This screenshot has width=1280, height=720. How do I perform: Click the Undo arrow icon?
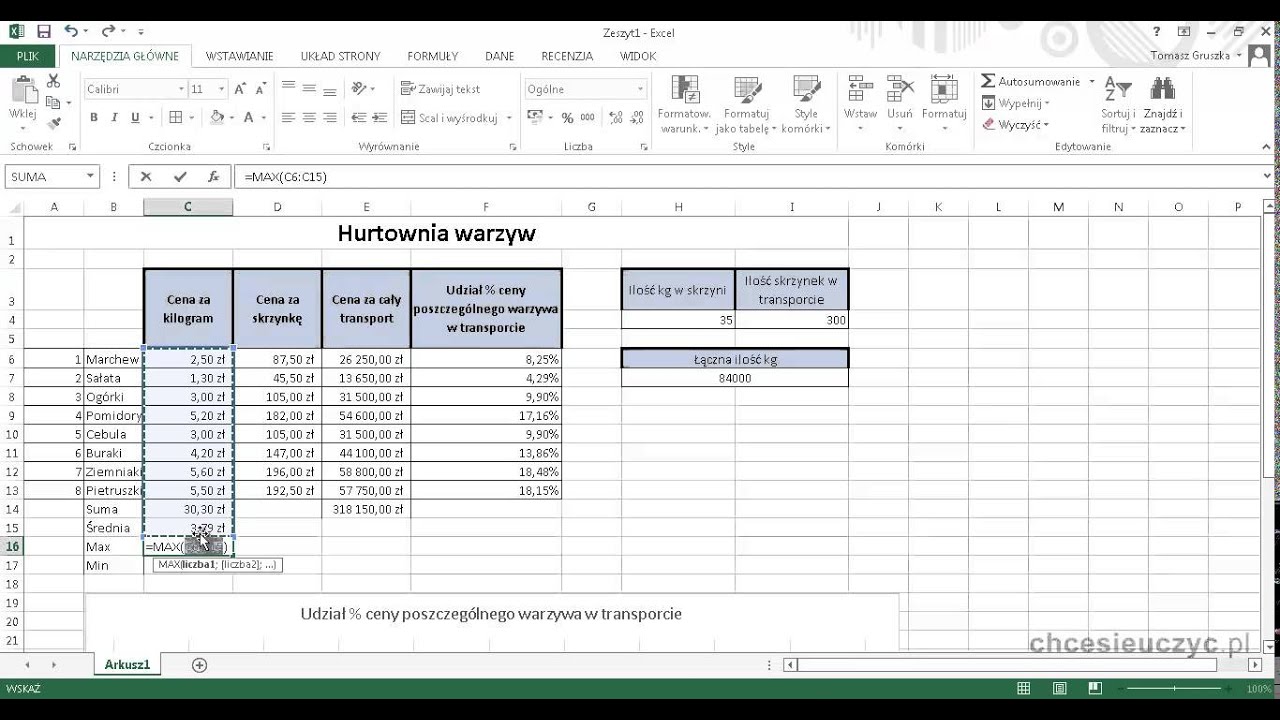tap(71, 32)
